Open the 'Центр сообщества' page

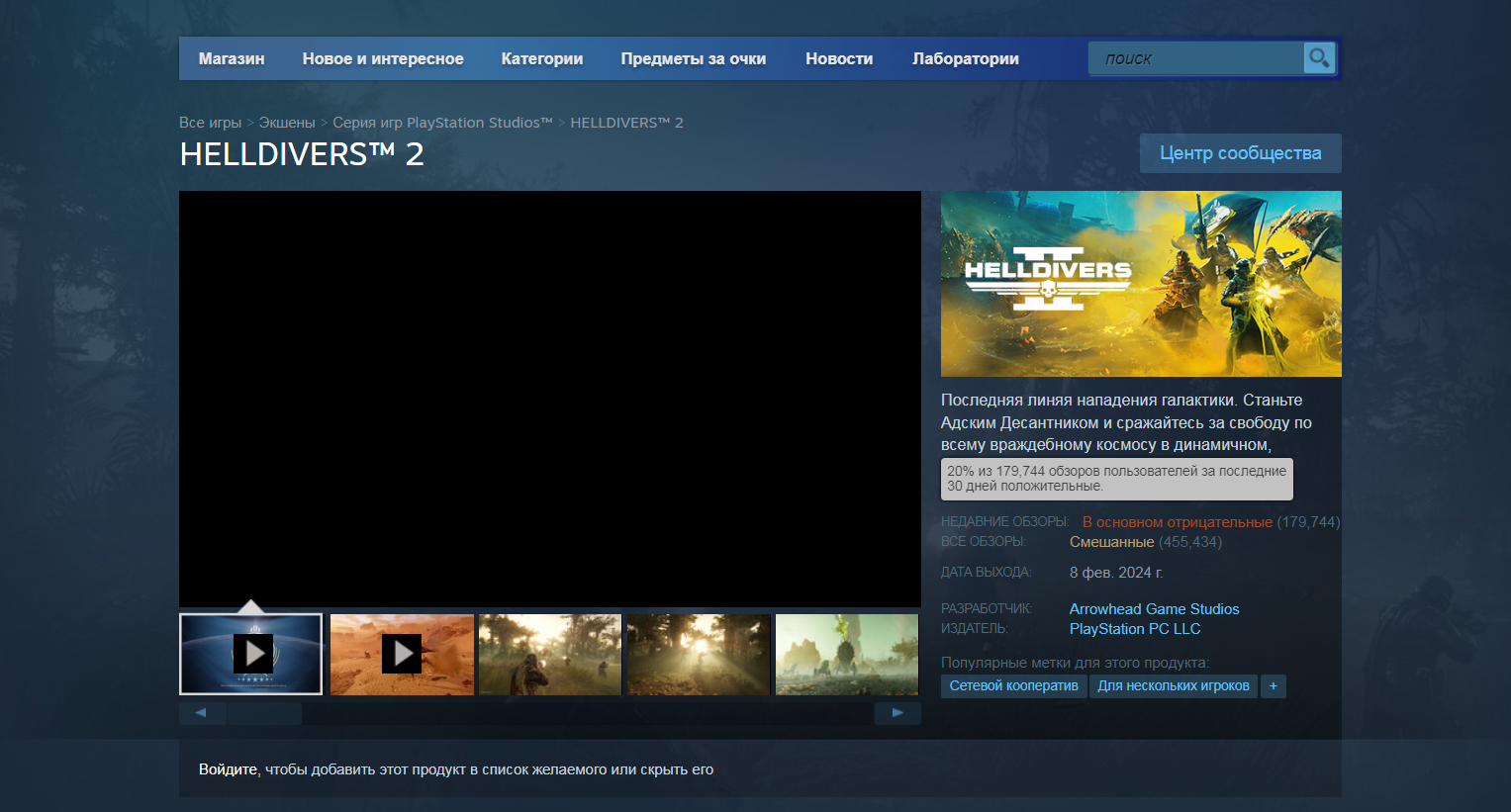click(x=1240, y=153)
